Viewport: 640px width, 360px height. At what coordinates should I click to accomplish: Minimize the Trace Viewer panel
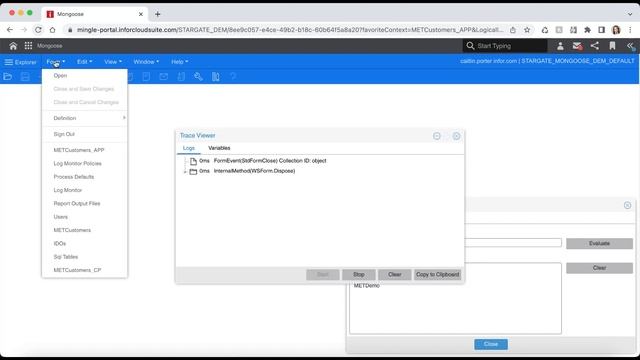coord(437,136)
